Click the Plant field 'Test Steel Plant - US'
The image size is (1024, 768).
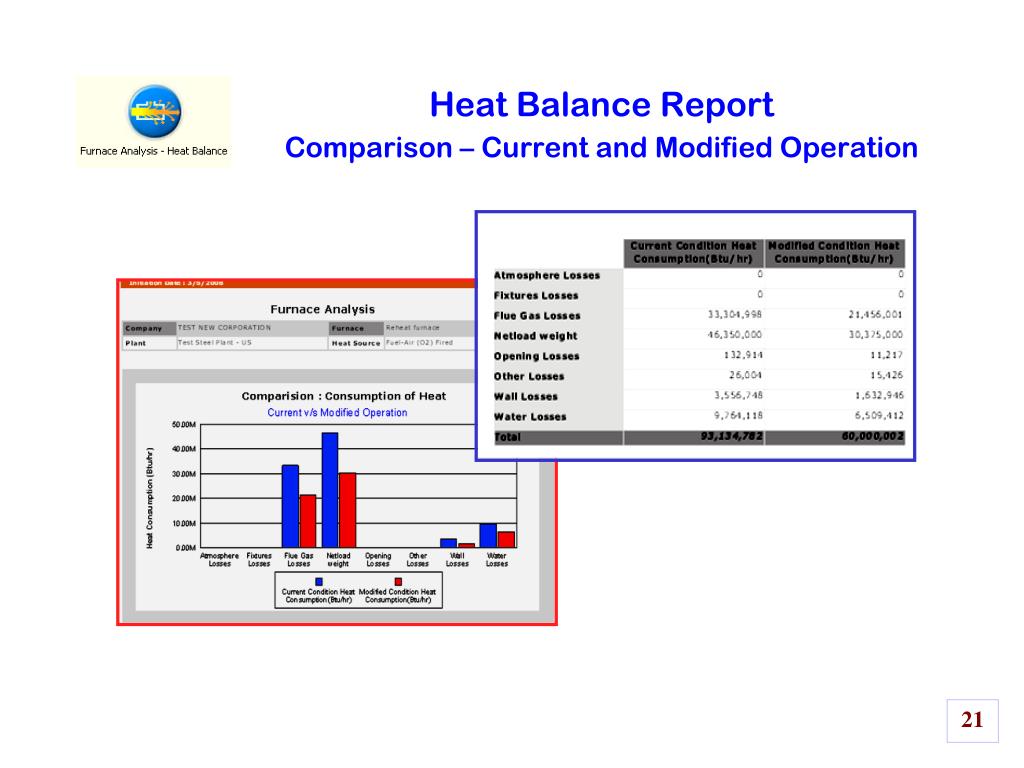pyautogui.click(x=215, y=343)
